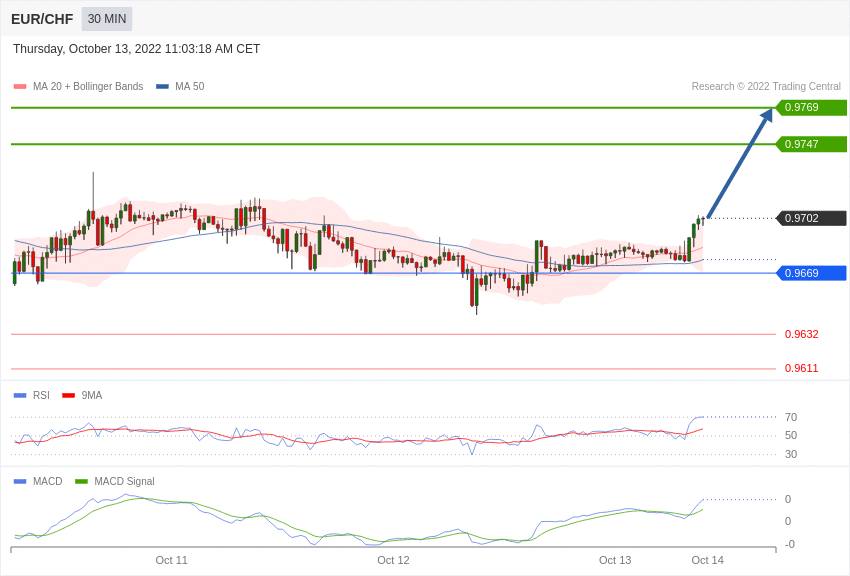Screen dimensions: 850x576
Task: Click the blue MACD legend swatch
Action: pos(20,482)
